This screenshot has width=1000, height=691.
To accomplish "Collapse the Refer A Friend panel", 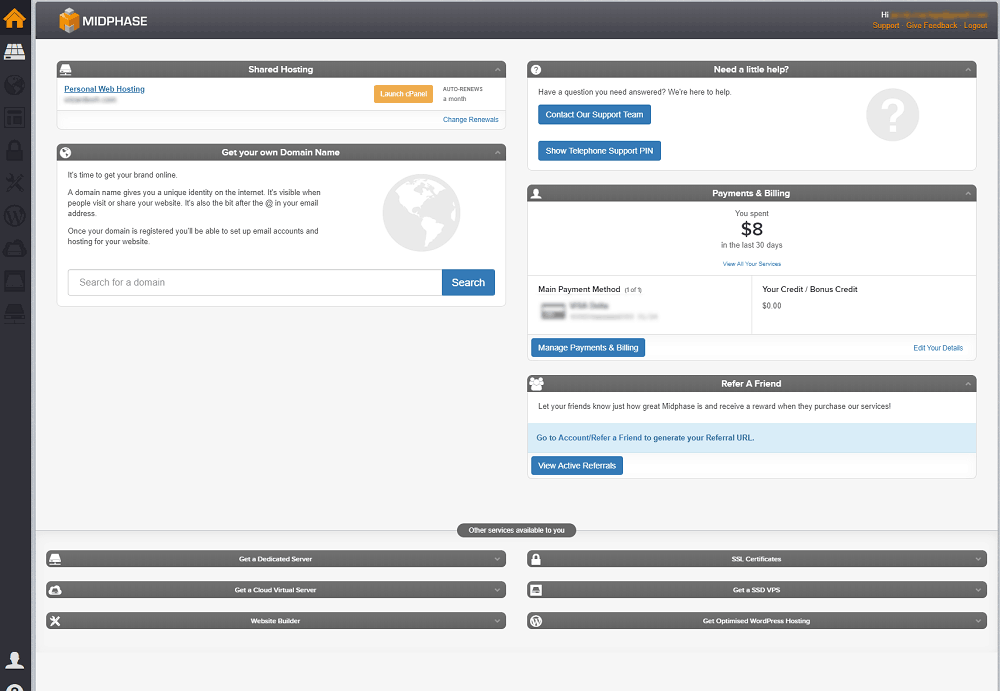I will [x=968, y=383].
